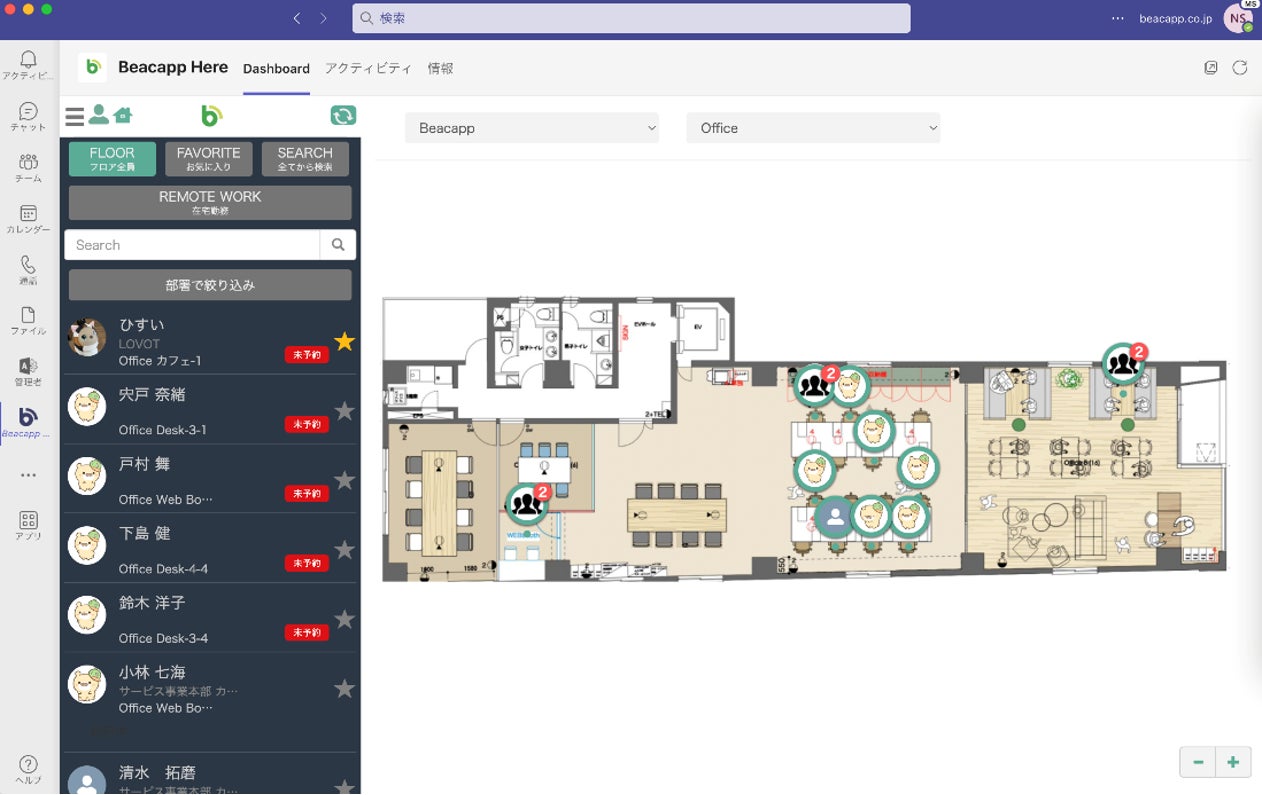
Task: Zoom out the map with minus button
Action: pos(1198,762)
